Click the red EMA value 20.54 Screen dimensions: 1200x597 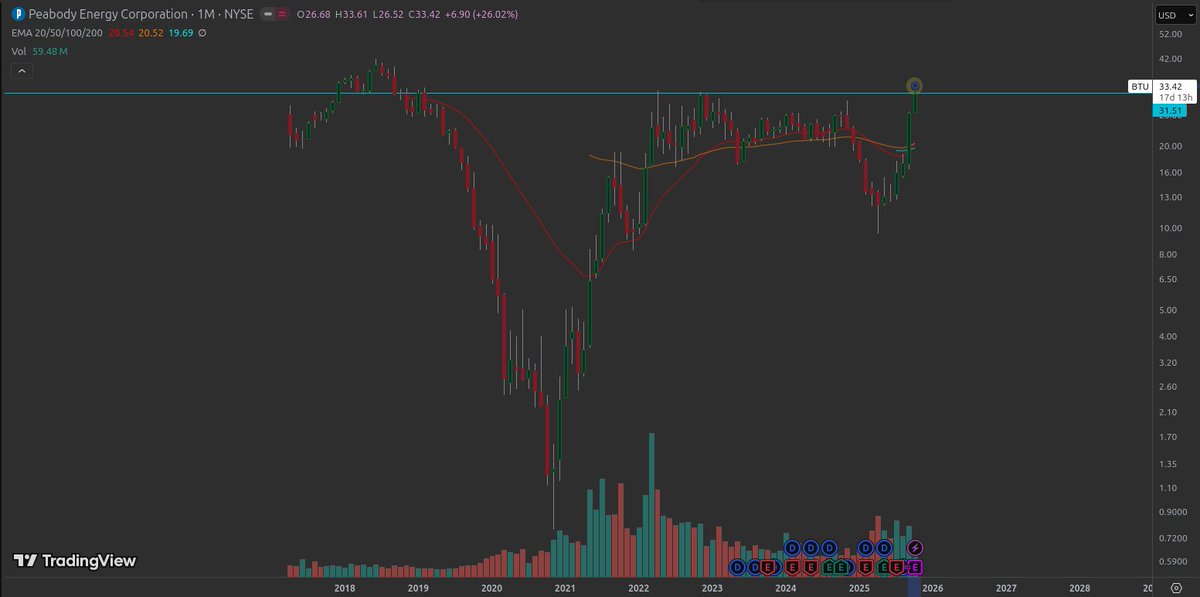[x=121, y=33]
